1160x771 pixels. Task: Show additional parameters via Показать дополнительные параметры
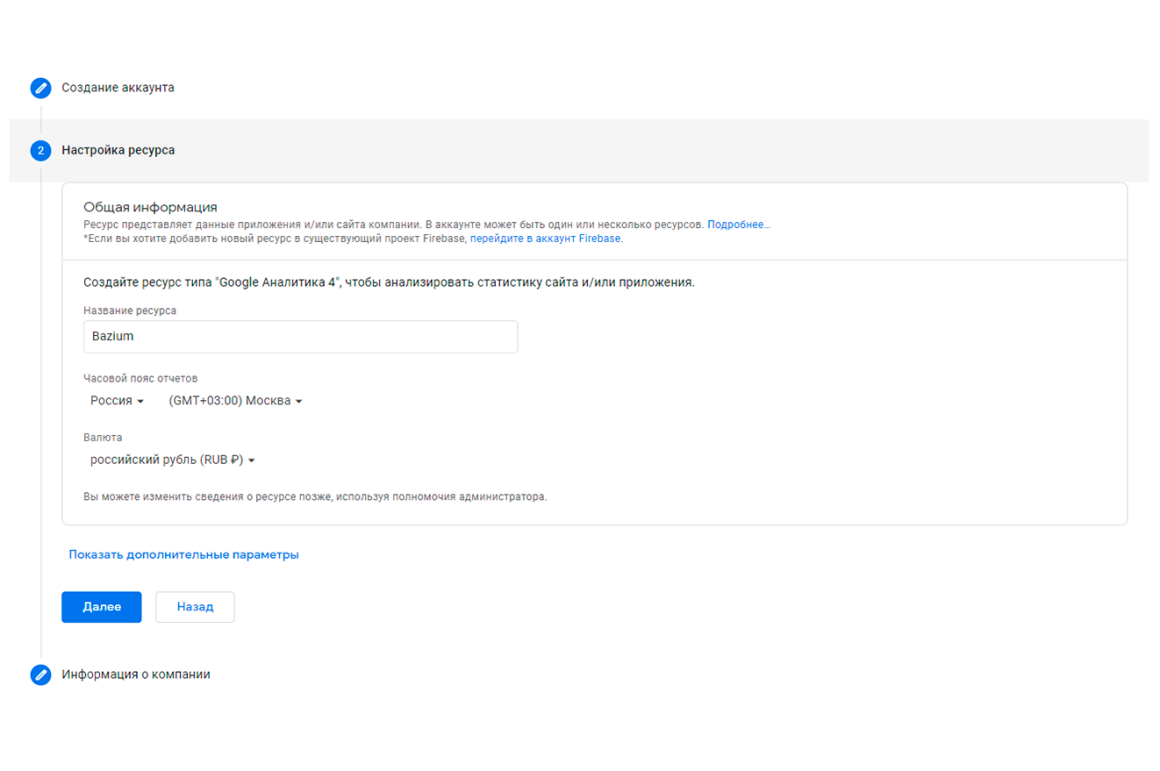183,554
